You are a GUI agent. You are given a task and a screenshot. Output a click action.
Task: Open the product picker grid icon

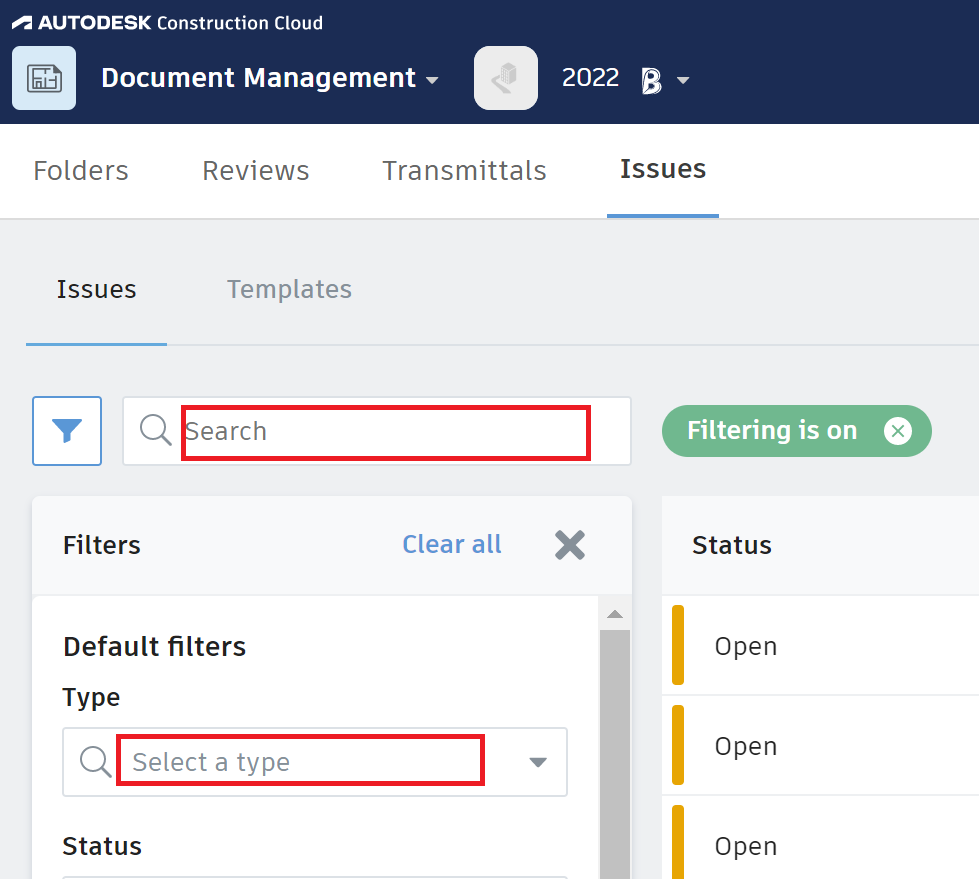[x=44, y=77]
